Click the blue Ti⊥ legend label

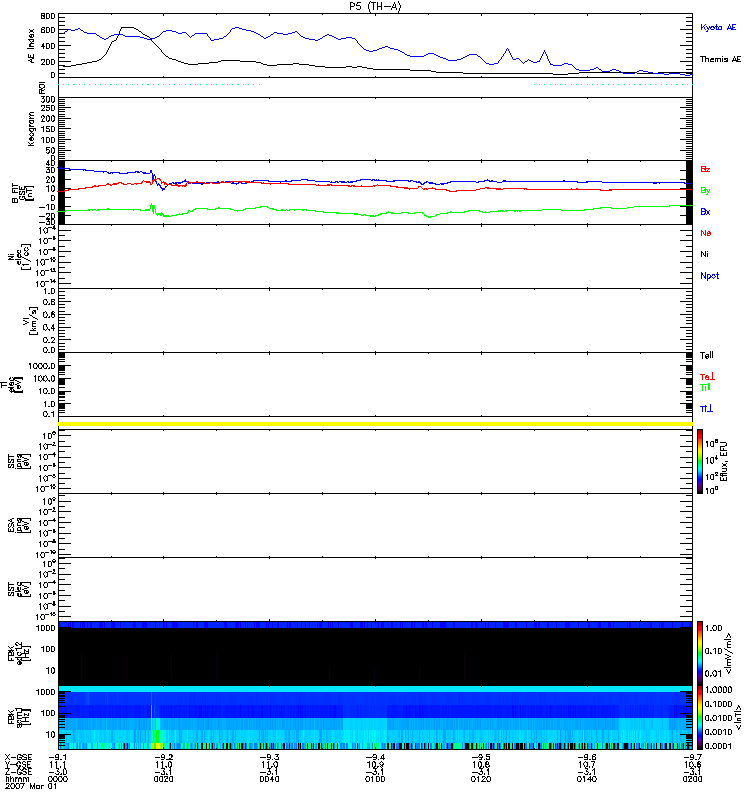tap(707, 409)
